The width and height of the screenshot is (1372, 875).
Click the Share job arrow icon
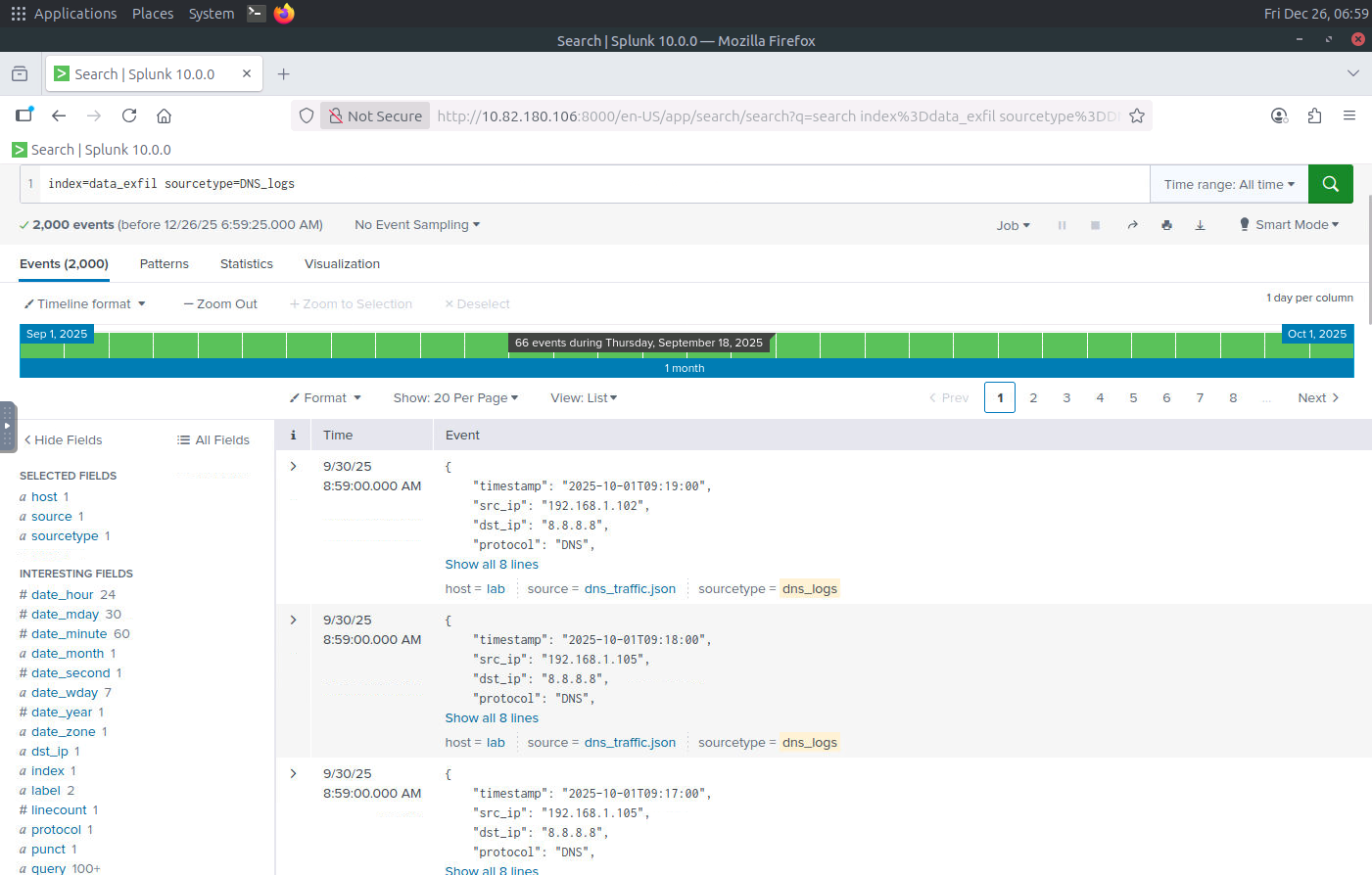1132,225
